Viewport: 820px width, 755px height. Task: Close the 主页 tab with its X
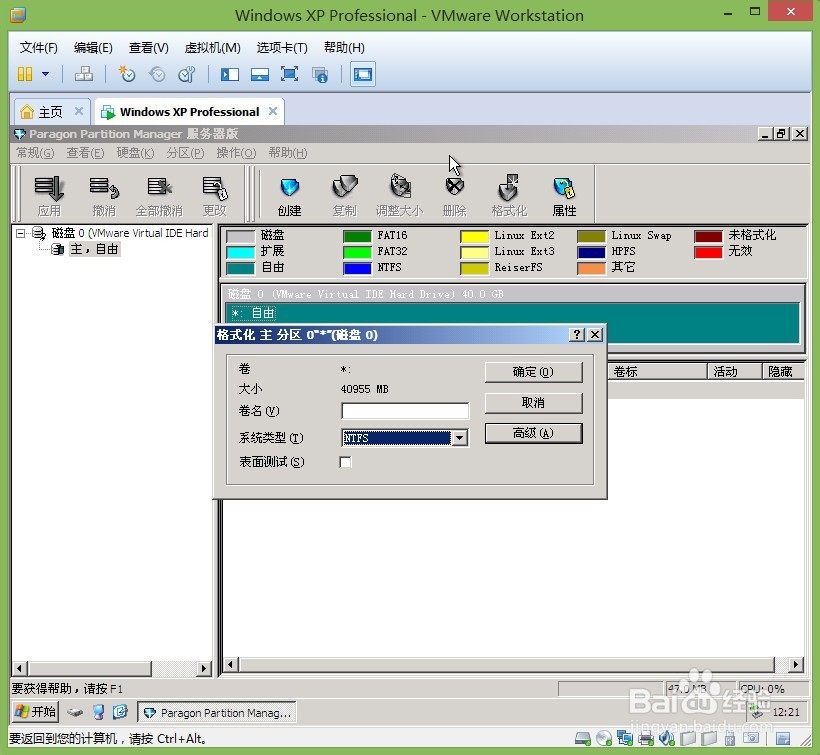click(78, 111)
